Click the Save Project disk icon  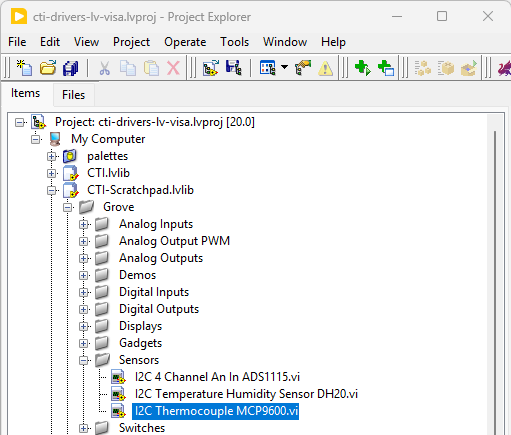tap(234, 68)
